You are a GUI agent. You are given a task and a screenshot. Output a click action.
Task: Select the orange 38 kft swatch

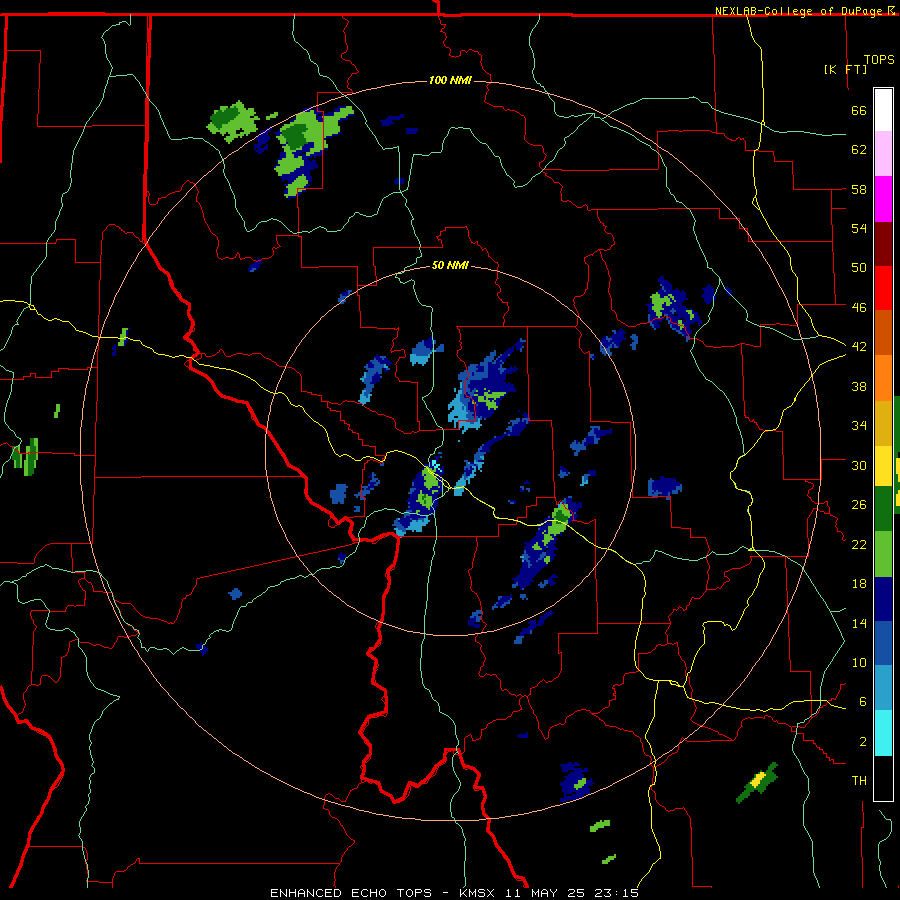[x=883, y=378]
